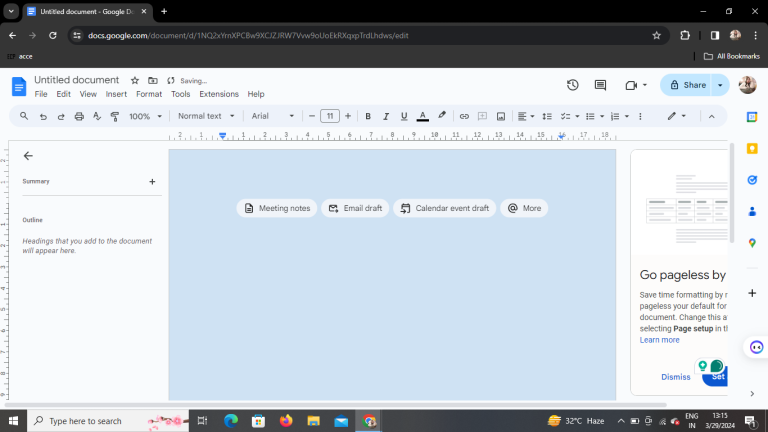Screen dimensions: 768x432
Task: Open checklist menu arrow
Action: coord(577,117)
